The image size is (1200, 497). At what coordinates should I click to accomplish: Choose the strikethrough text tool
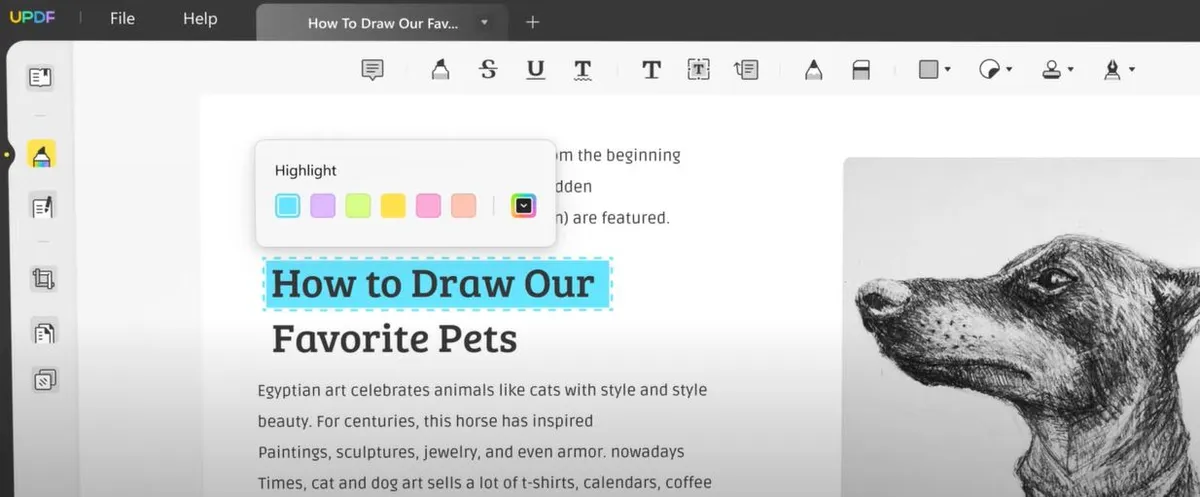488,69
